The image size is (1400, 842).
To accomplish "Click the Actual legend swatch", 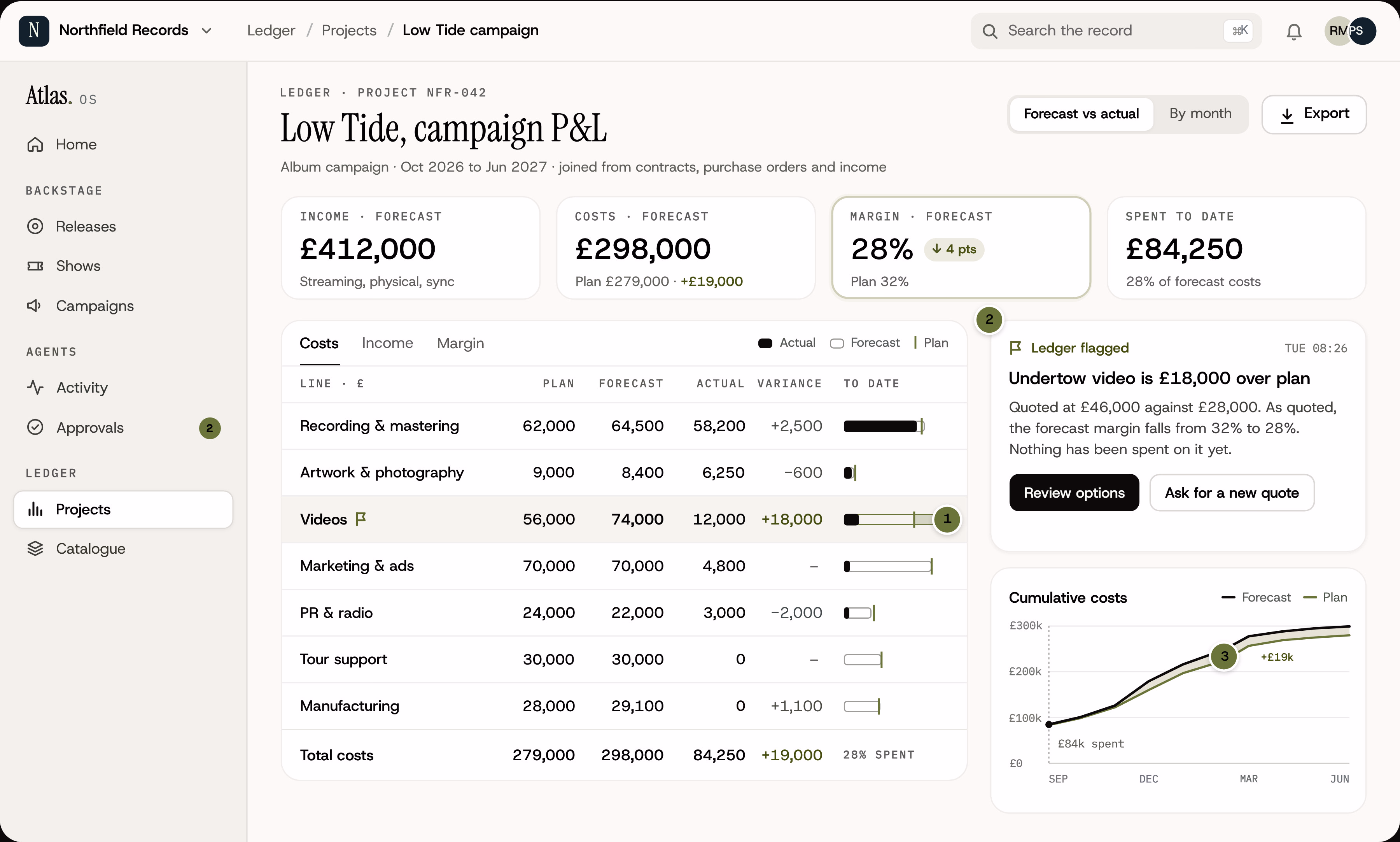I will click(x=765, y=343).
